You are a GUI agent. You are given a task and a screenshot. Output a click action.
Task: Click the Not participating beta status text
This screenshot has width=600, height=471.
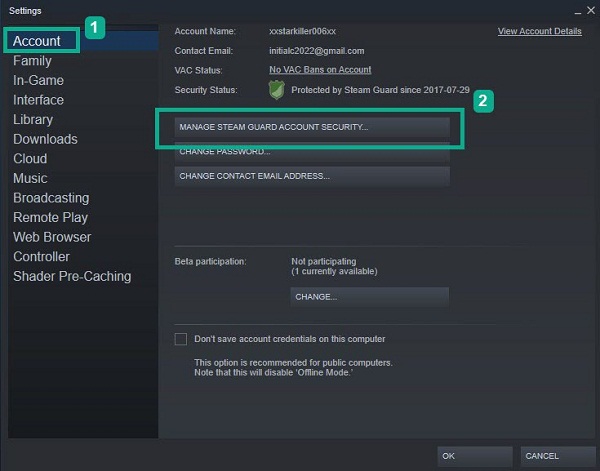pyautogui.click(x=324, y=261)
